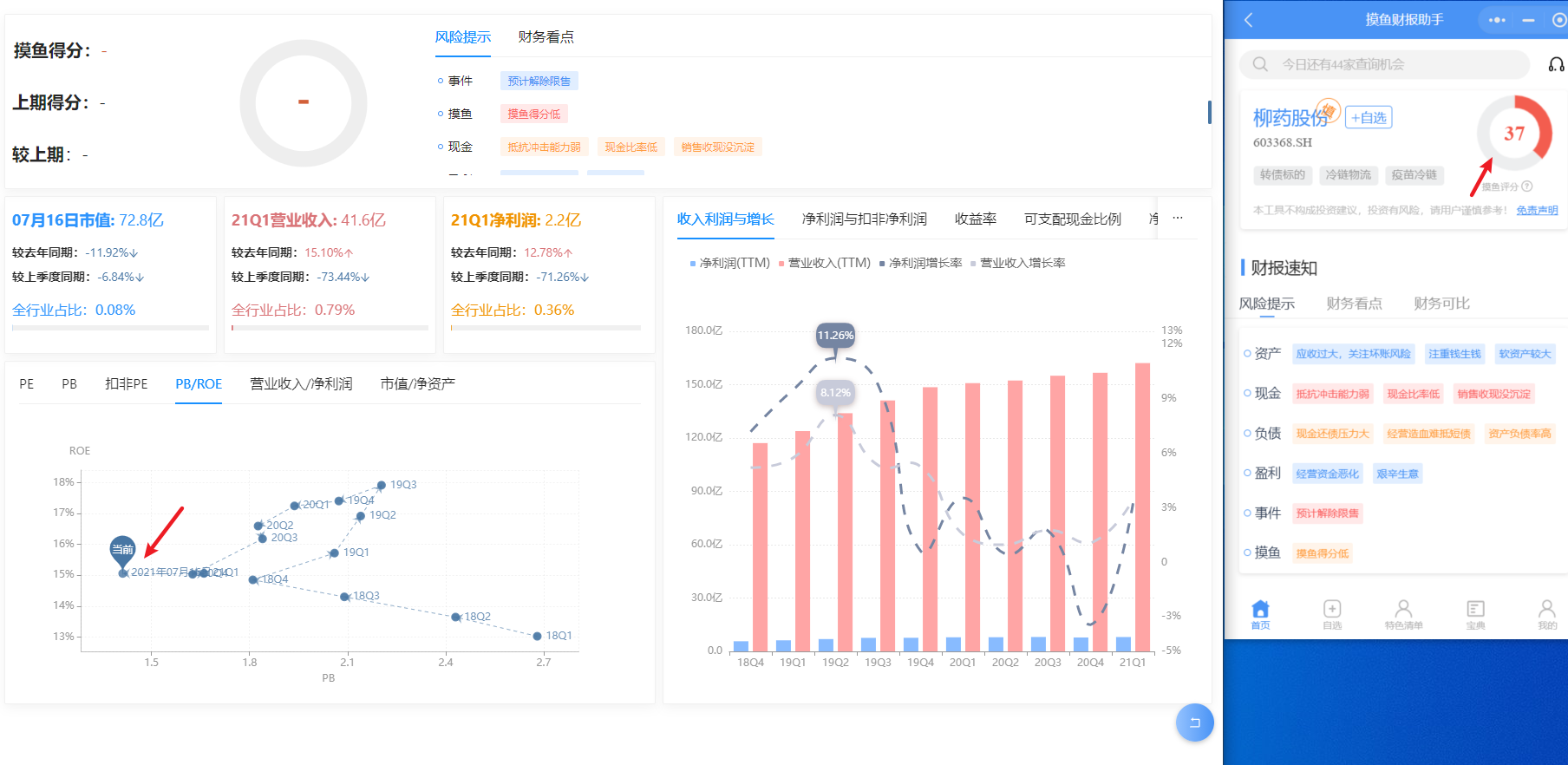Switch to the 财务可比 tab in mini program
This screenshot has width=1568, height=765.
[x=1441, y=304]
